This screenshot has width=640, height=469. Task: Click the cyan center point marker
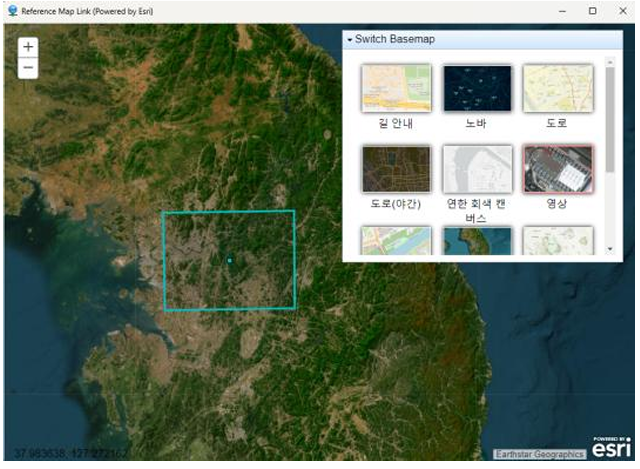230,260
